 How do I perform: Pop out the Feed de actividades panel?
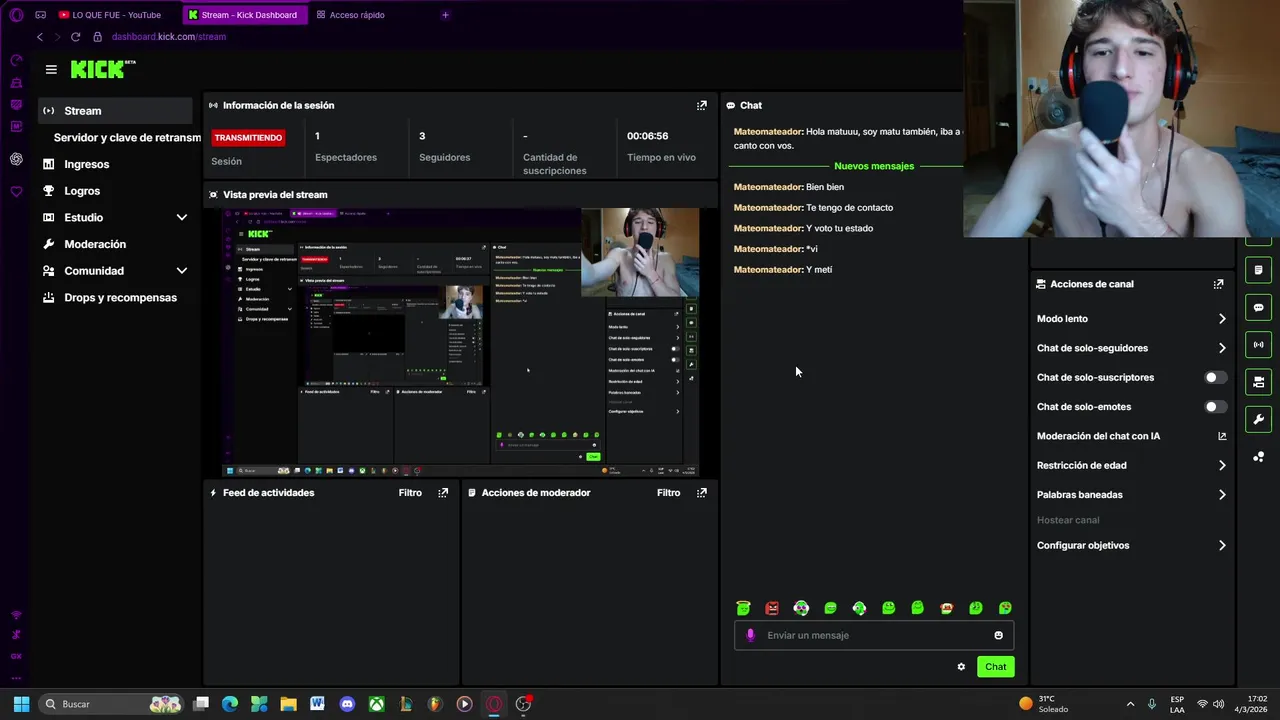coord(443,492)
